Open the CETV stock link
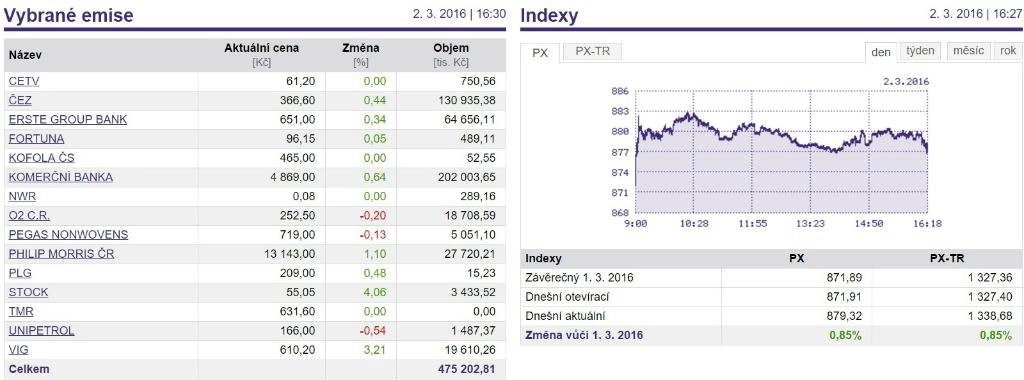 click(x=24, y=82)
